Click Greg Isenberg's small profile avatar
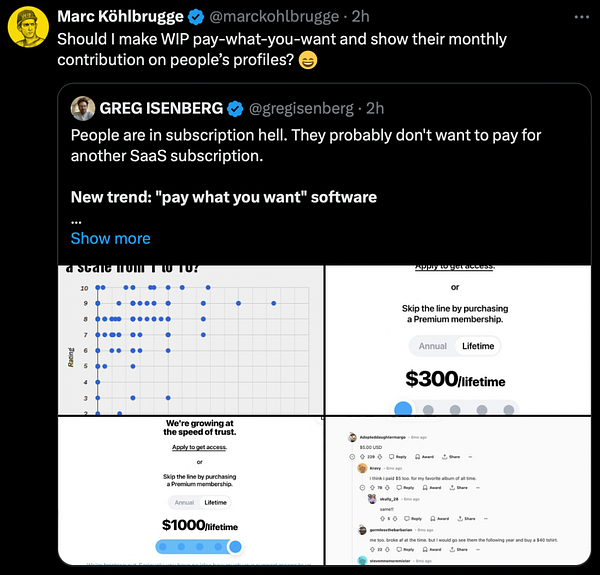The height and width of the screenshot is (575, 600). coord(83,108)
